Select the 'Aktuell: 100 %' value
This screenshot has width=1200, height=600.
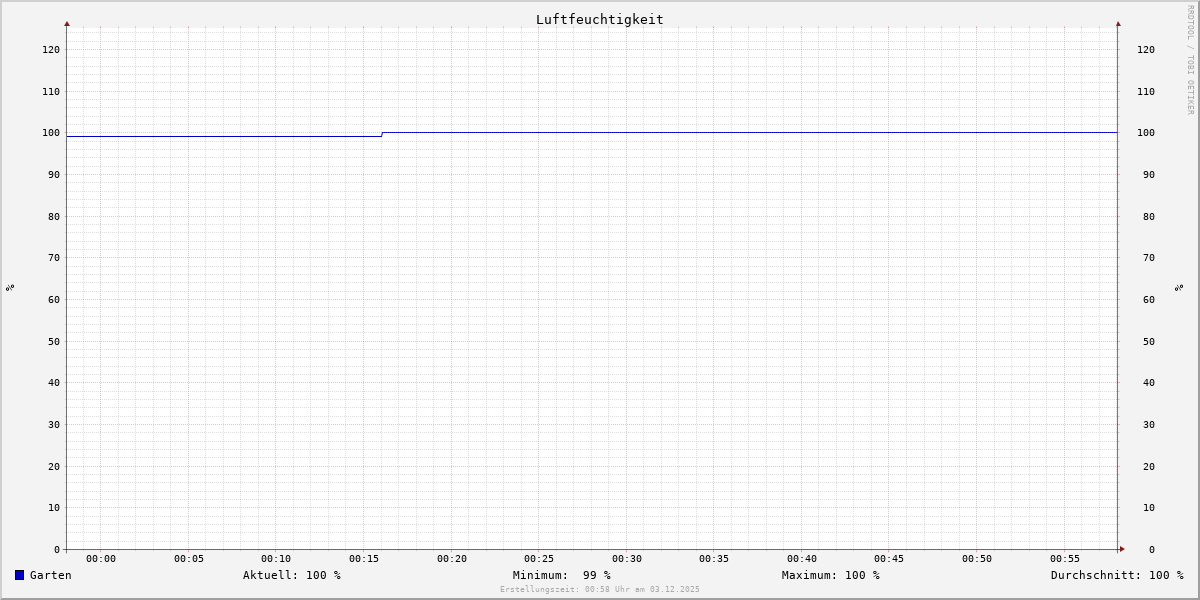pos(292,575)
